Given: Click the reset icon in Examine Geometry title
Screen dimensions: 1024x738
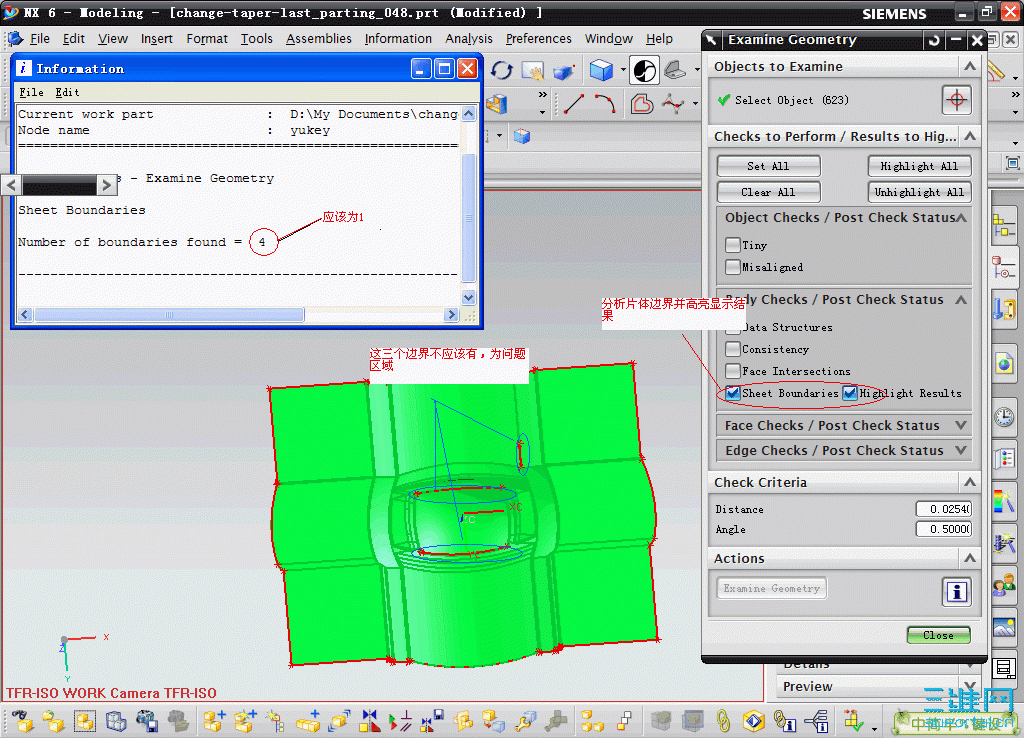Looking at the screenshot, I should pos(934,40).
